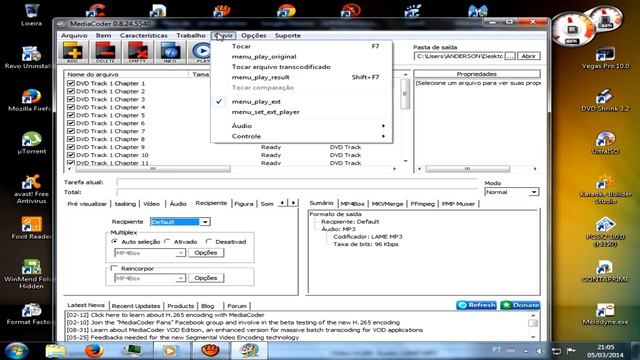Click news line about H.265 encoding
Viewport: 640px width, 360px height.
[165, 315]
